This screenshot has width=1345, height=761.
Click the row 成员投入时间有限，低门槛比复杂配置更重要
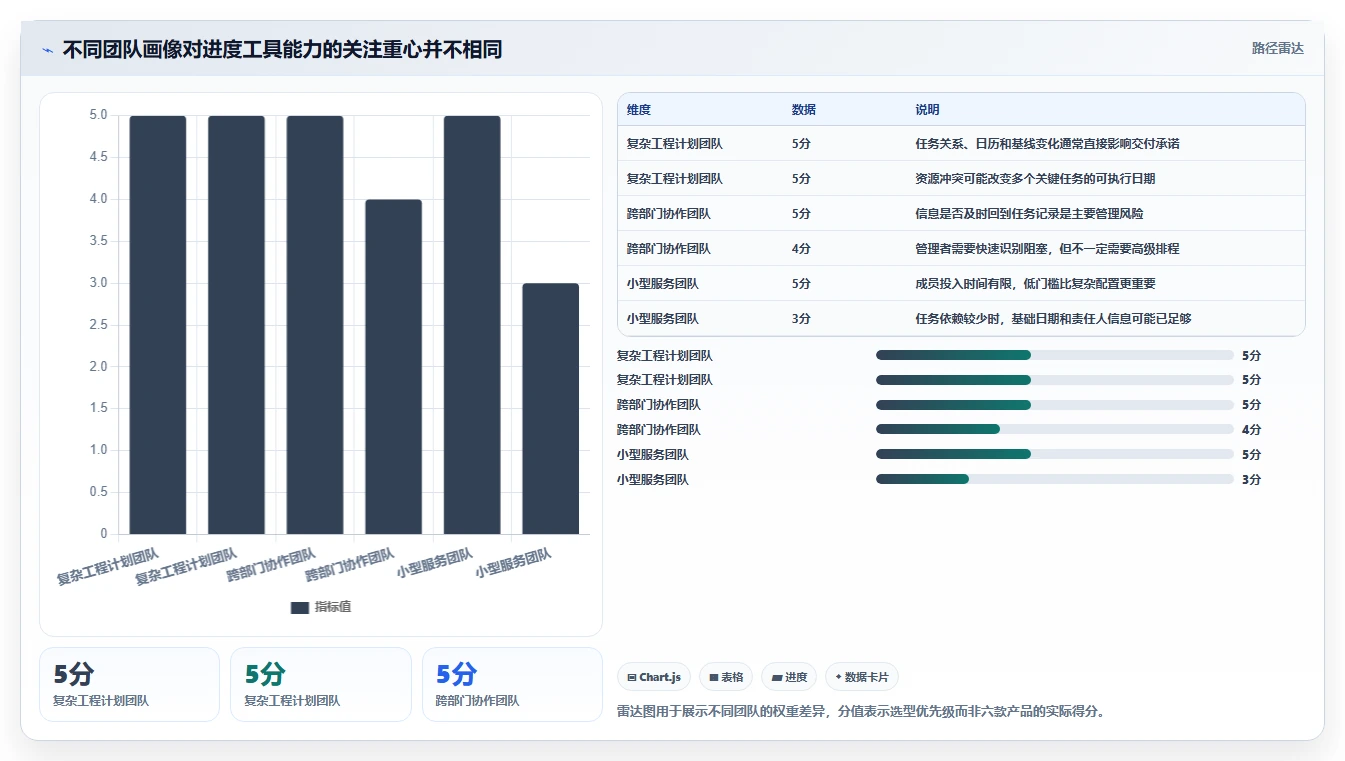961,283
